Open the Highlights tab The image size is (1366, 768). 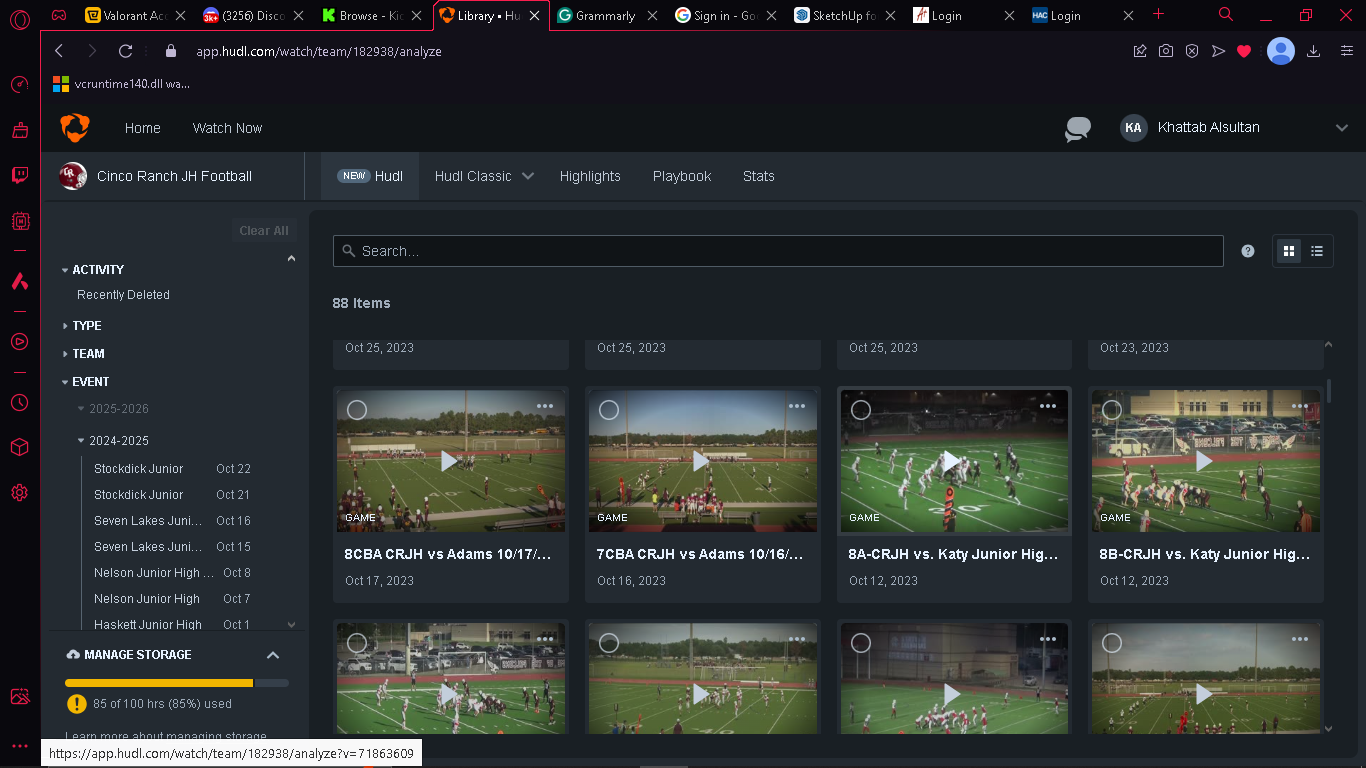[x=590, y=176]
